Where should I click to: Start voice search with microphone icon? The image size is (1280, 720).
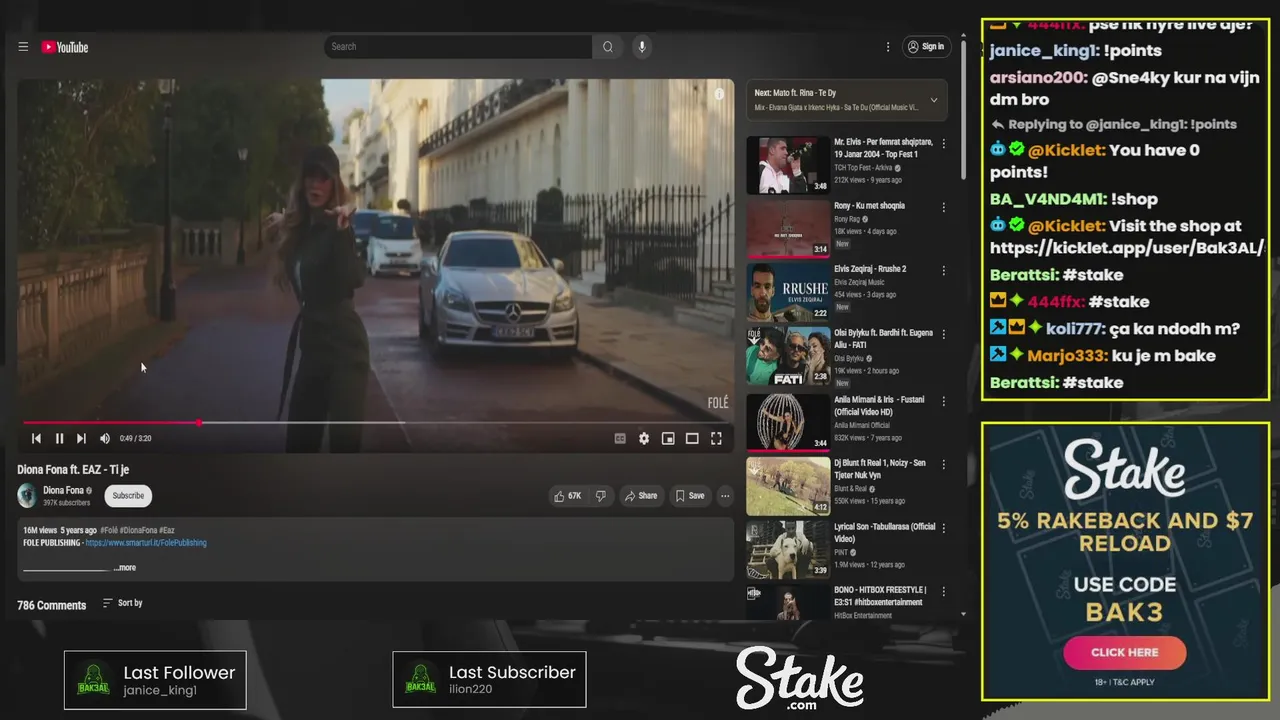[642, 47]
